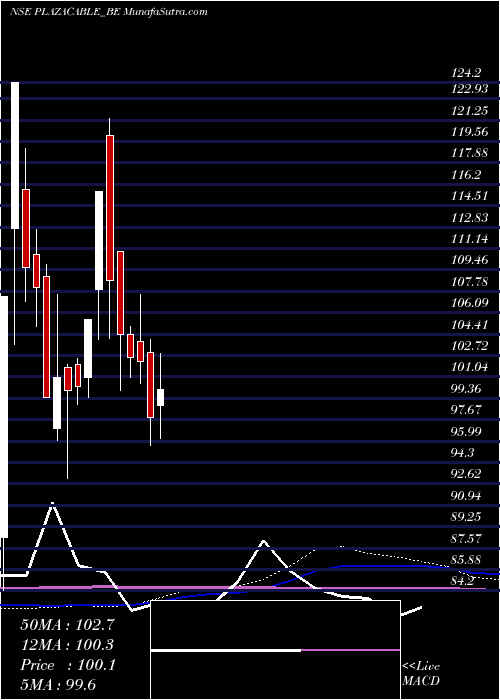Click the Price : 100.1 reading
The width and height of the screenshot is (500, 700).
pos(68,665)
